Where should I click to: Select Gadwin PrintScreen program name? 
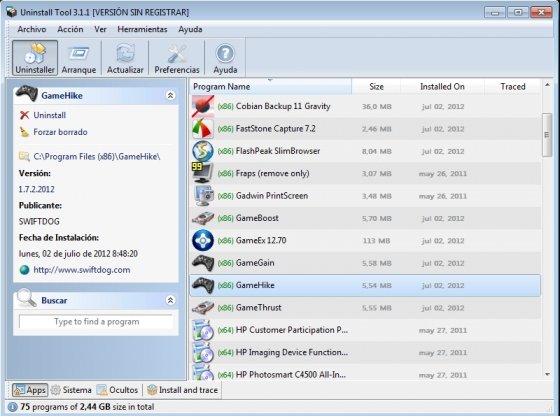click(x=272, y=196)
